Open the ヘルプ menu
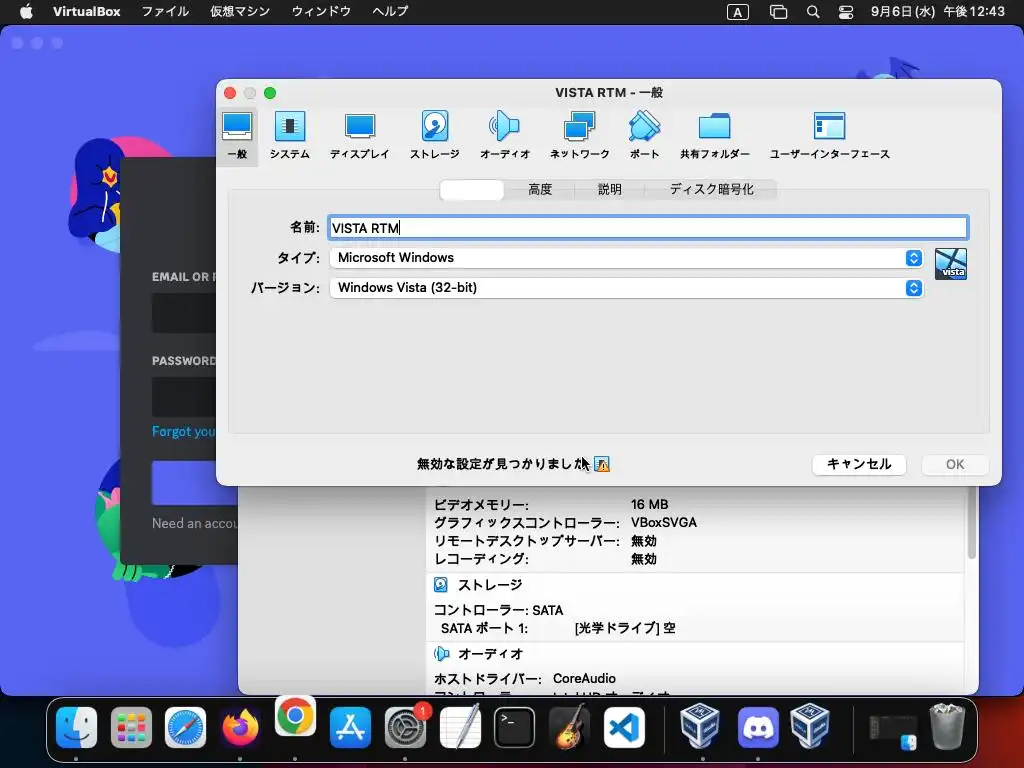The width and height of the screenshot is (1024, 768). coord(390,12)
